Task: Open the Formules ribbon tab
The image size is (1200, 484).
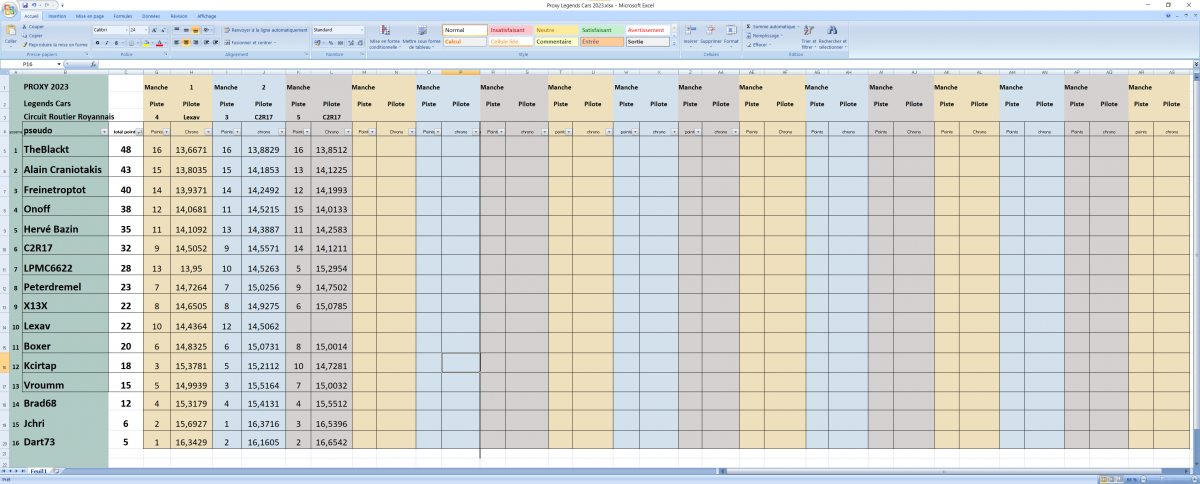Action: [123, 16]
